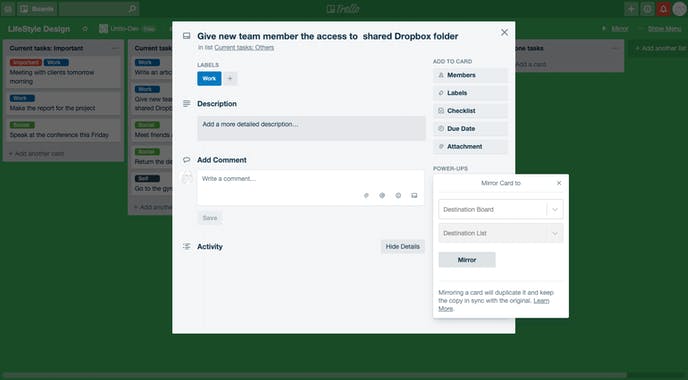Image resolution: width=688 pixels, height=380 pixels.
Task: Open the Destination Board dropdown
Action: (501, 209)
